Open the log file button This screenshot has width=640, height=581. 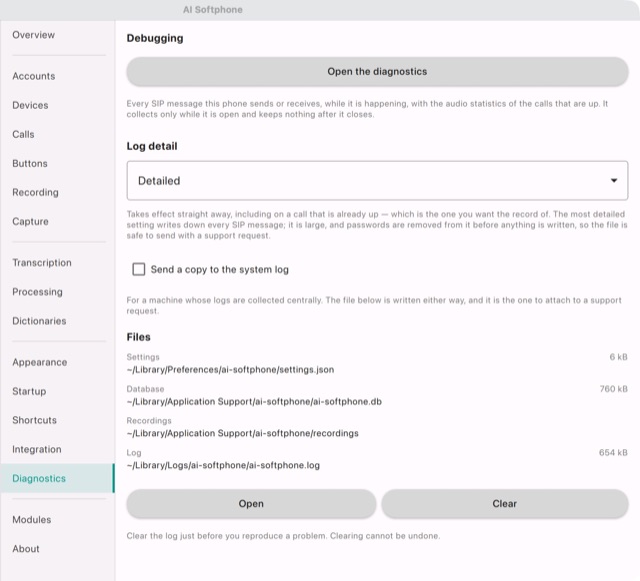point(251,504)
